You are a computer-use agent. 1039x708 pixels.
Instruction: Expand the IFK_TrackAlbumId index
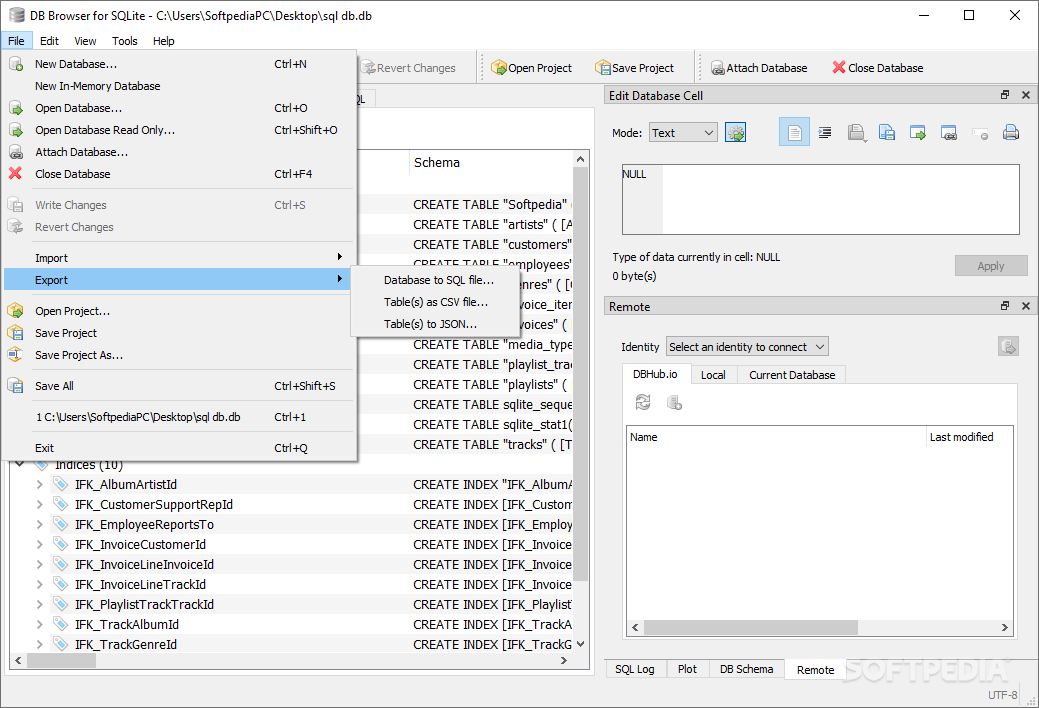pyautogui.click(x=40, y=624)
